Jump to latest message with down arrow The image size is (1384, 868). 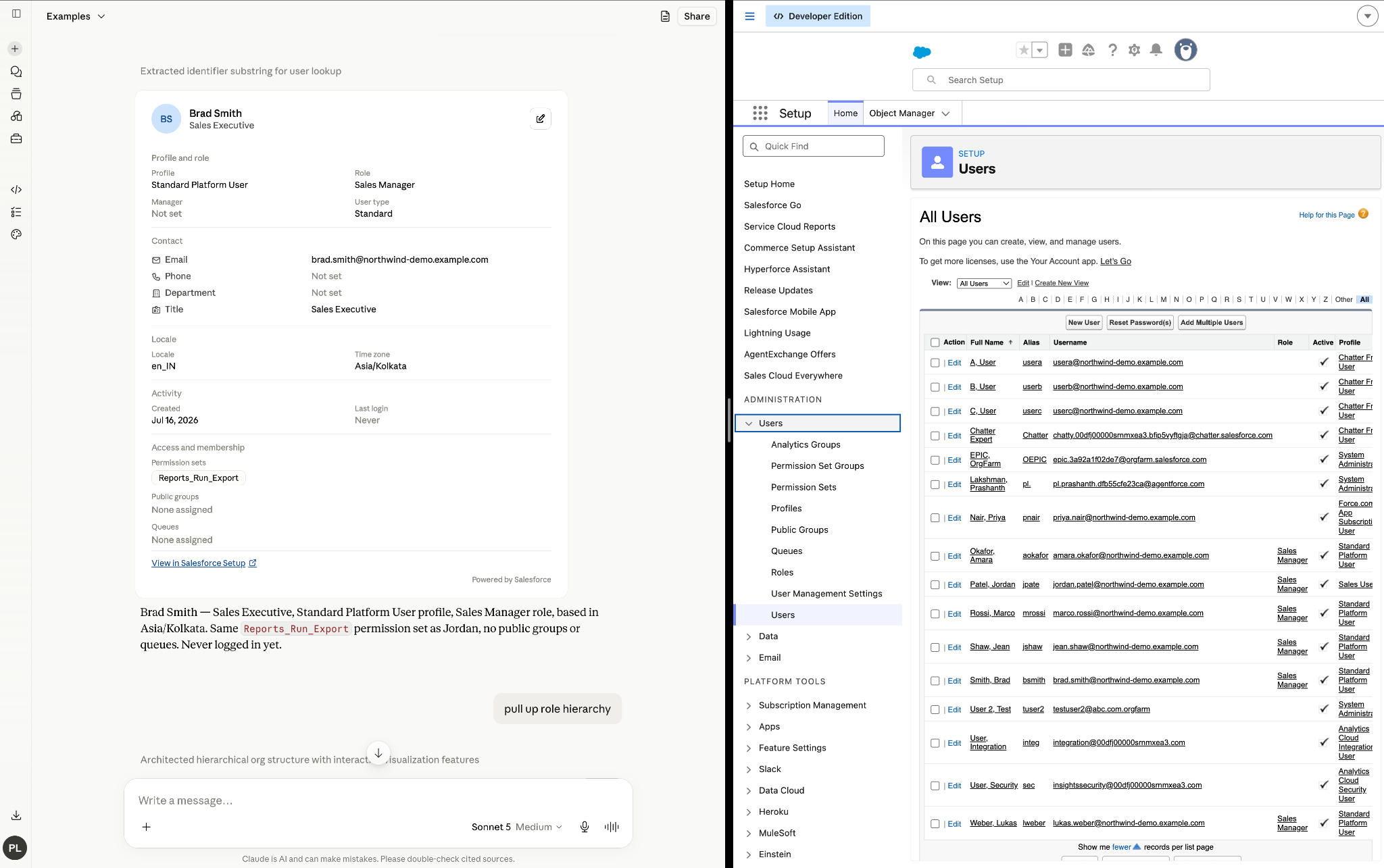tap(378, 752)
